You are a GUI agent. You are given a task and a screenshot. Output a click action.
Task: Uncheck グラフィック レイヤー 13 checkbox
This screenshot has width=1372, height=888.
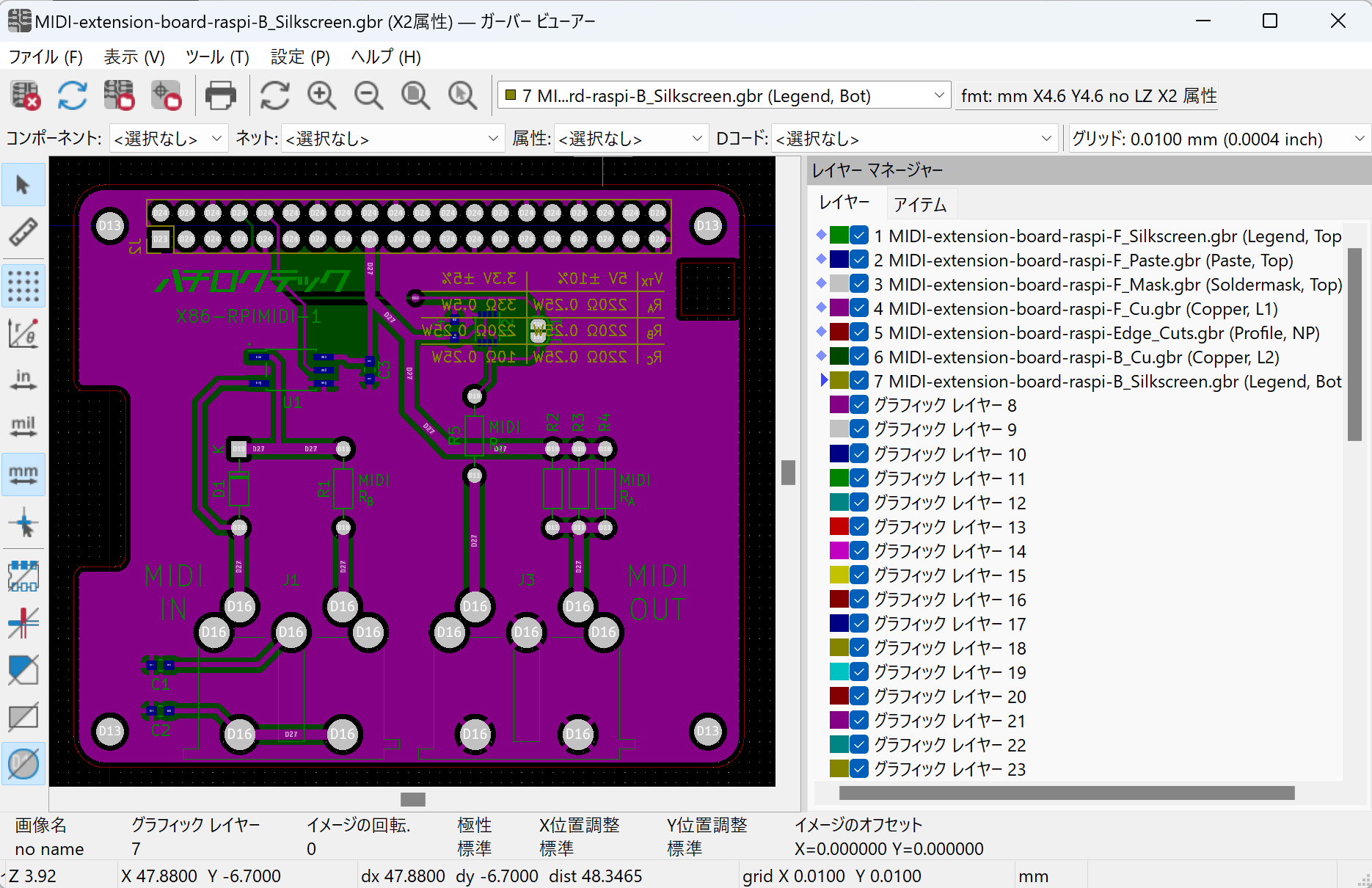pyautogui.click(x=859, y=526)
